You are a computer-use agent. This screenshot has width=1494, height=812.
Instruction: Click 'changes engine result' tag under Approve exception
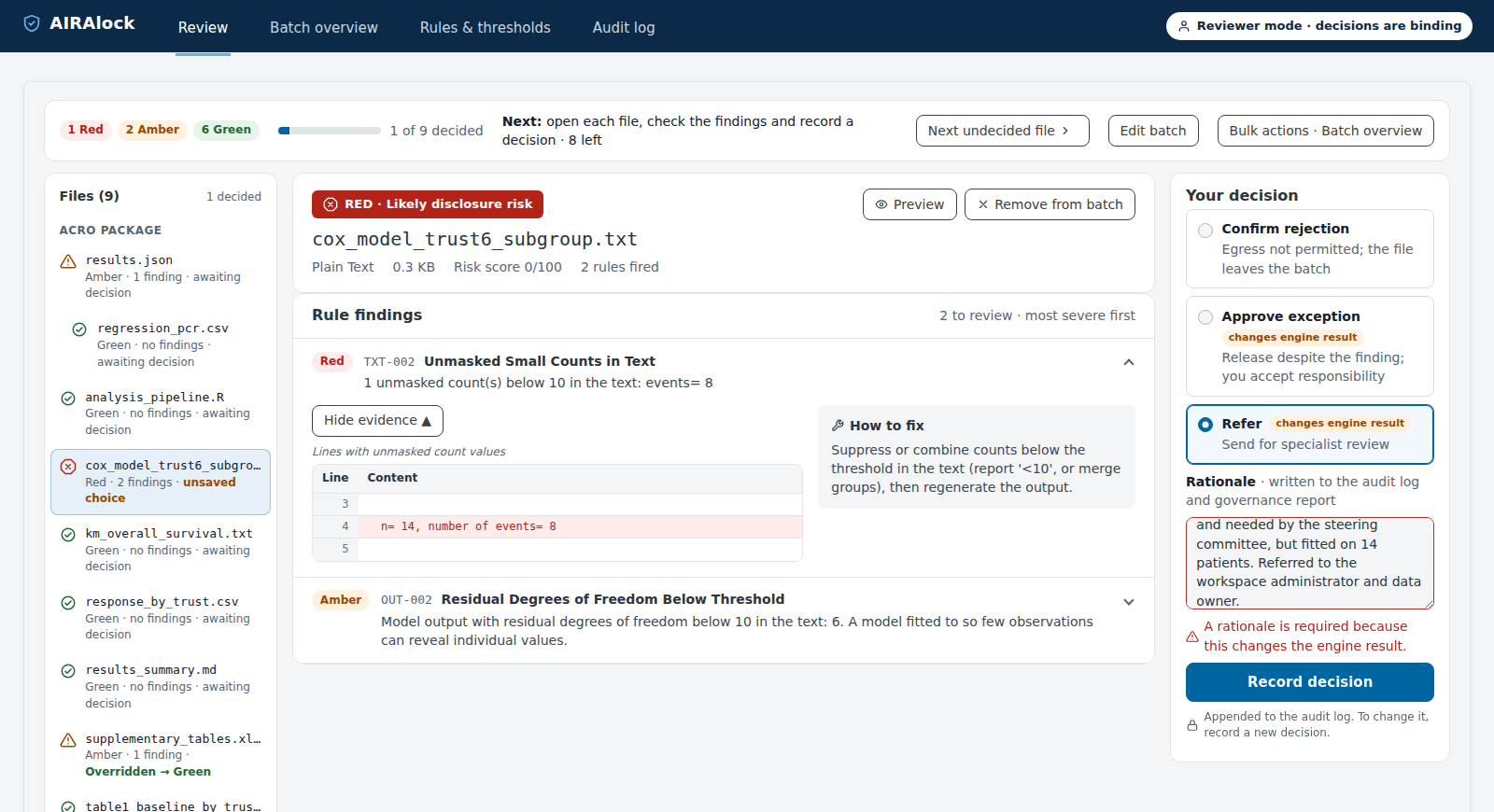1292,338
